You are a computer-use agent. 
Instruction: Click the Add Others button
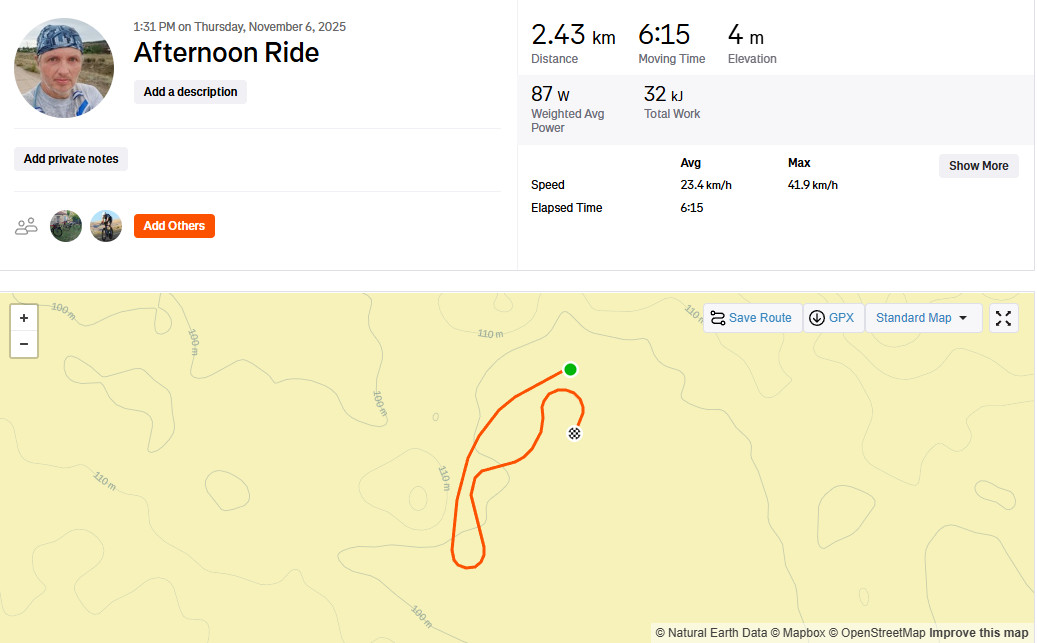point(174,226)
